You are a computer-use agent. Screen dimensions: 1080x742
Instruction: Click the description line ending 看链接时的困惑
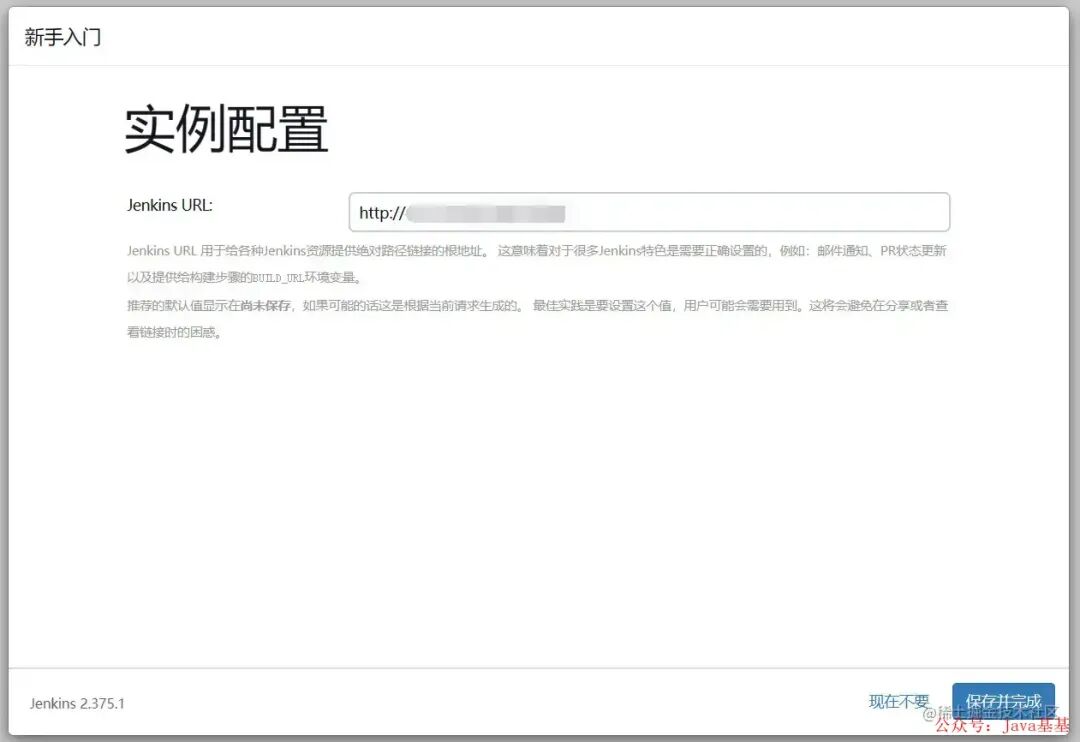pos(174,332)
